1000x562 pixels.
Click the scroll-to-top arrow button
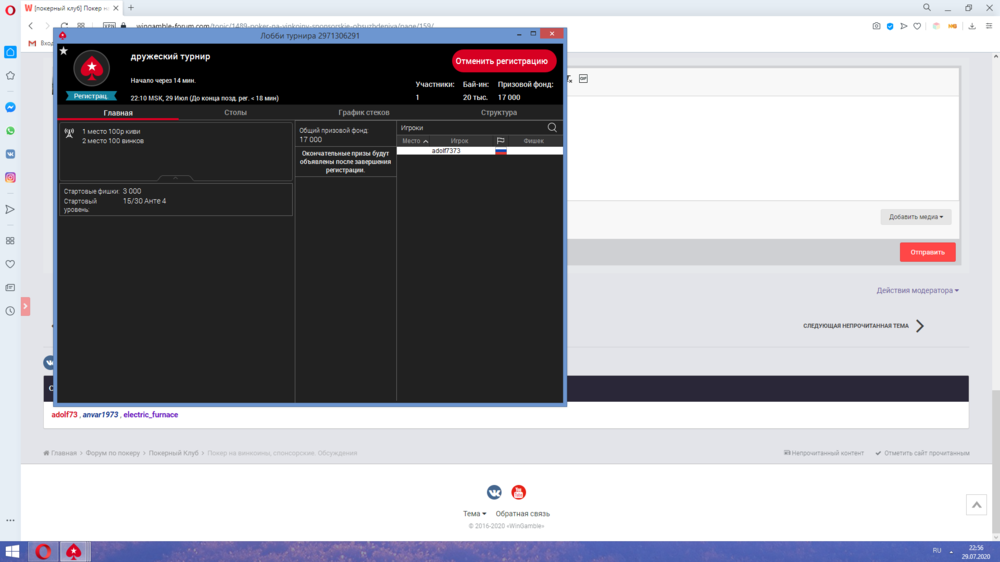tap(976, 505)
